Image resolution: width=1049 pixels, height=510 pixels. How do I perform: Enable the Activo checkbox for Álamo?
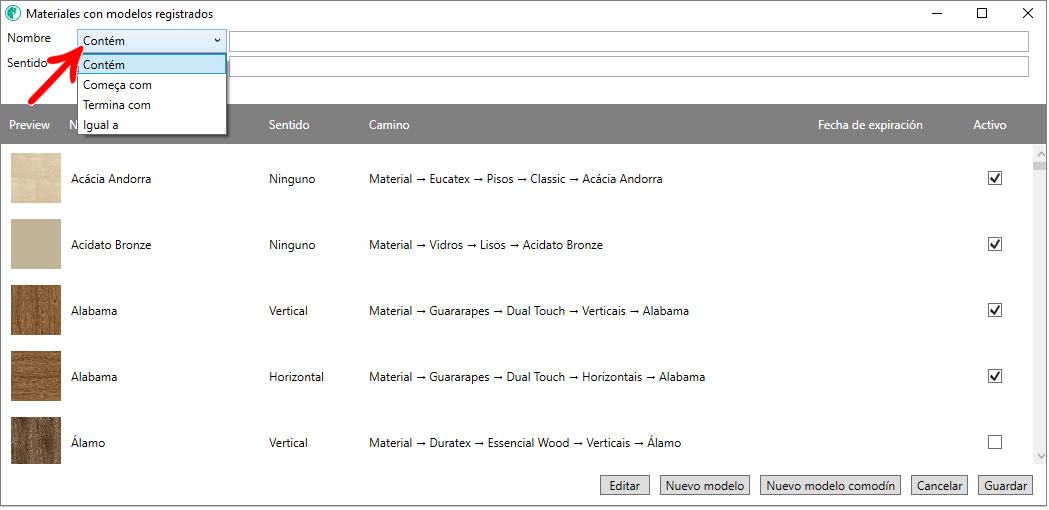tap(994, 442)
